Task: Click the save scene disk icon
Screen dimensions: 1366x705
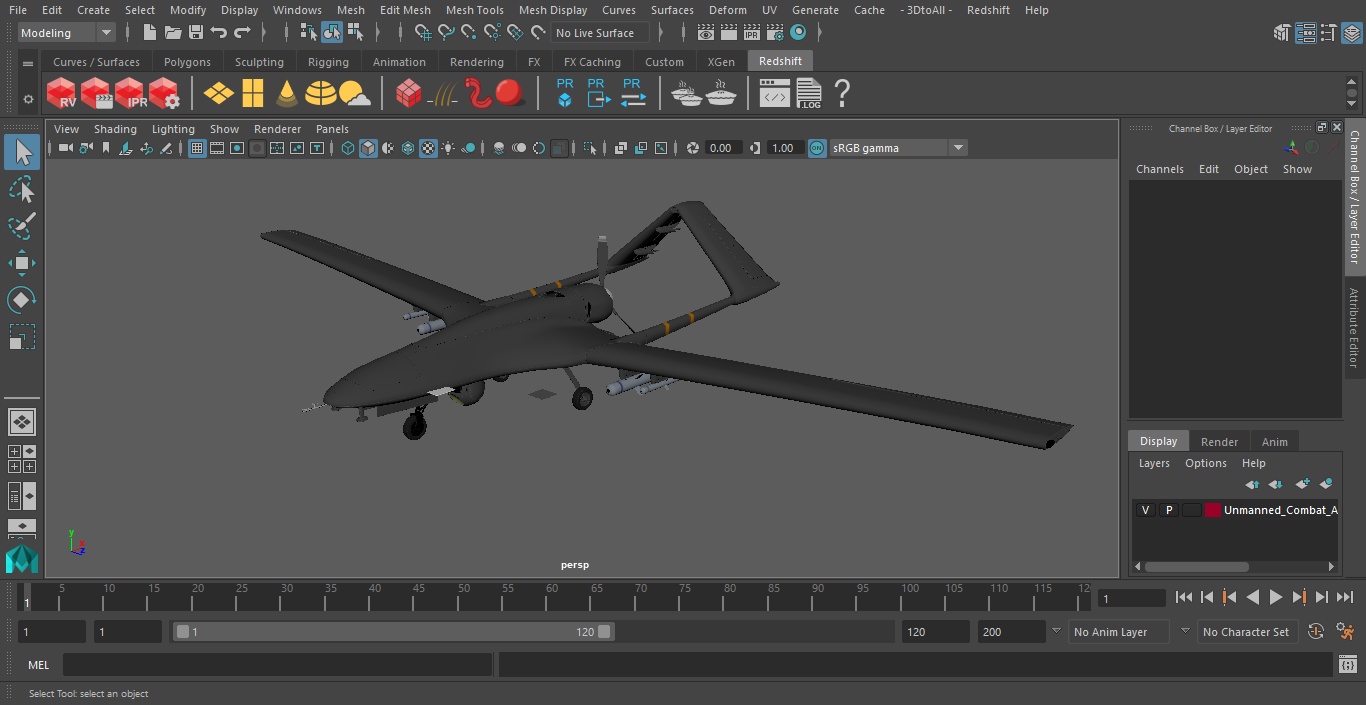Action: (x=196, y=33)
